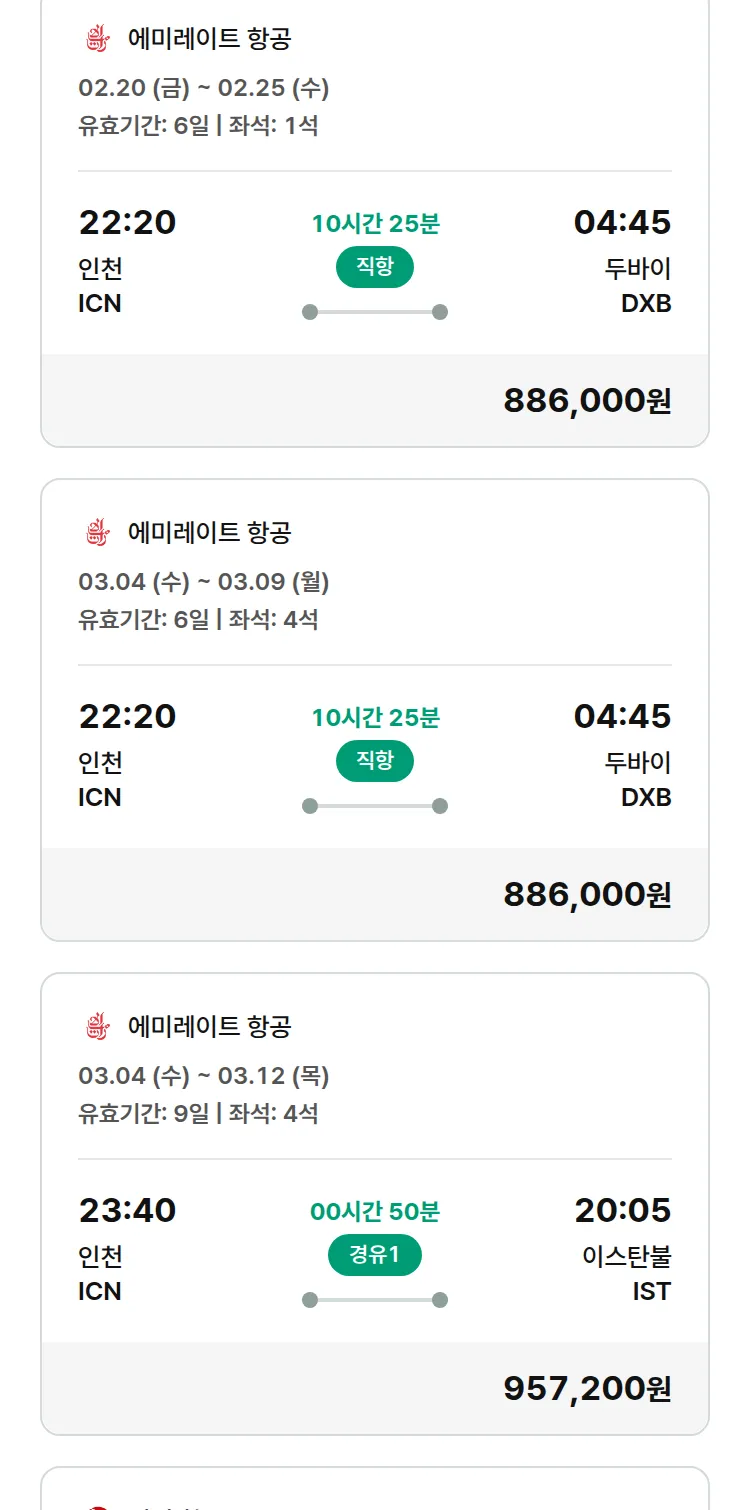Screen dimensions: 750x1510
Task: Click the route line on the 02.20 Dubai flight
Action: pos(375,312)
